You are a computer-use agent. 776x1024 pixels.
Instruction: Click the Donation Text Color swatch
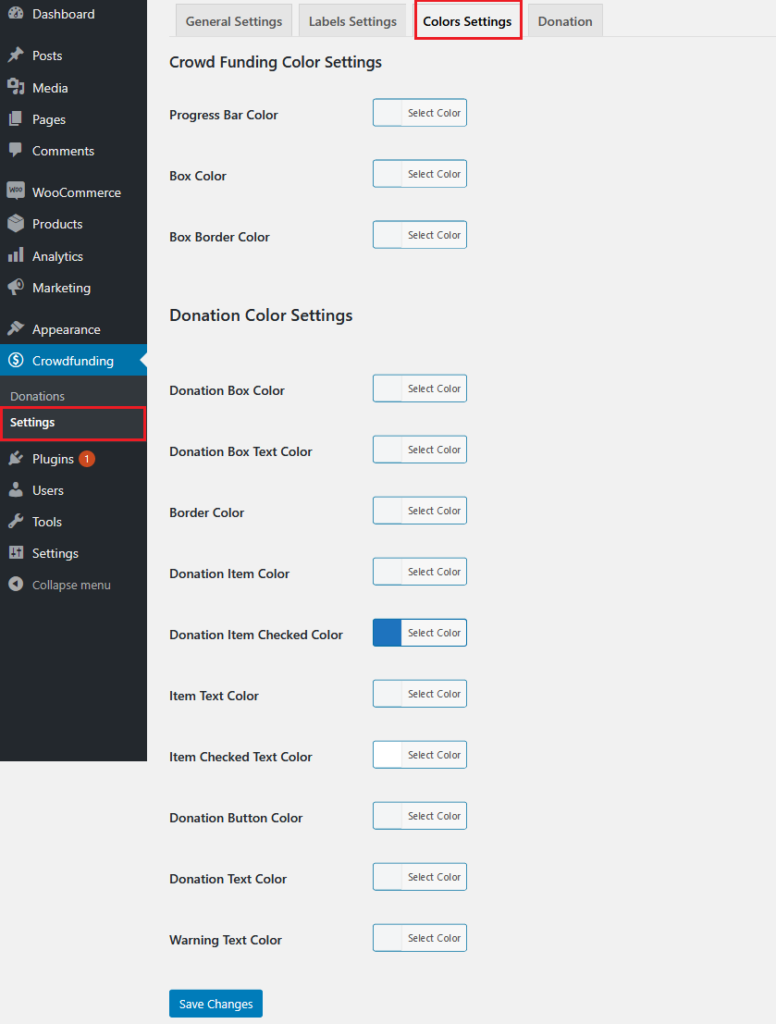387,877
